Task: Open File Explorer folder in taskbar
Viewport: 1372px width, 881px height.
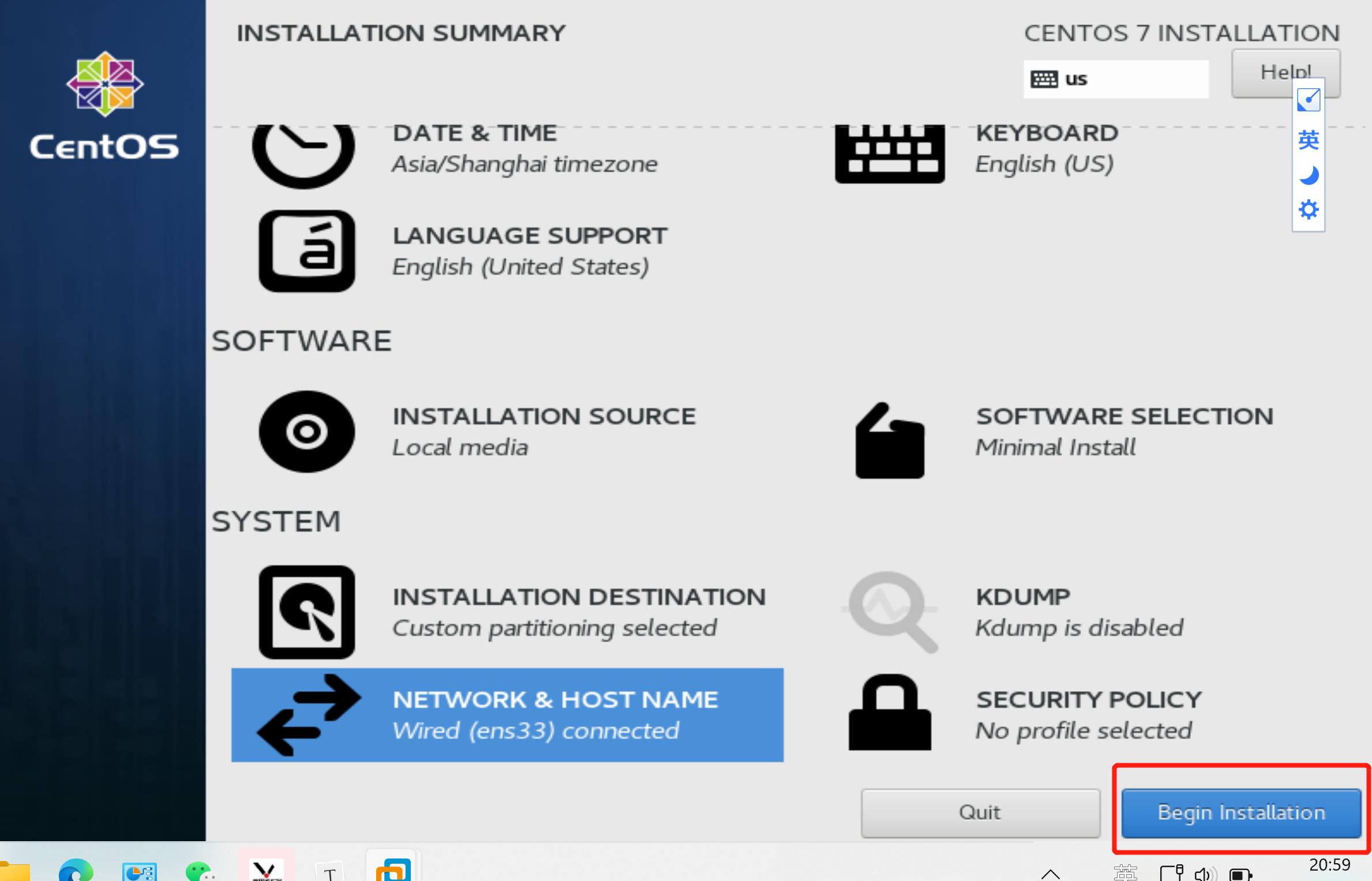Action: pos(14,871)
